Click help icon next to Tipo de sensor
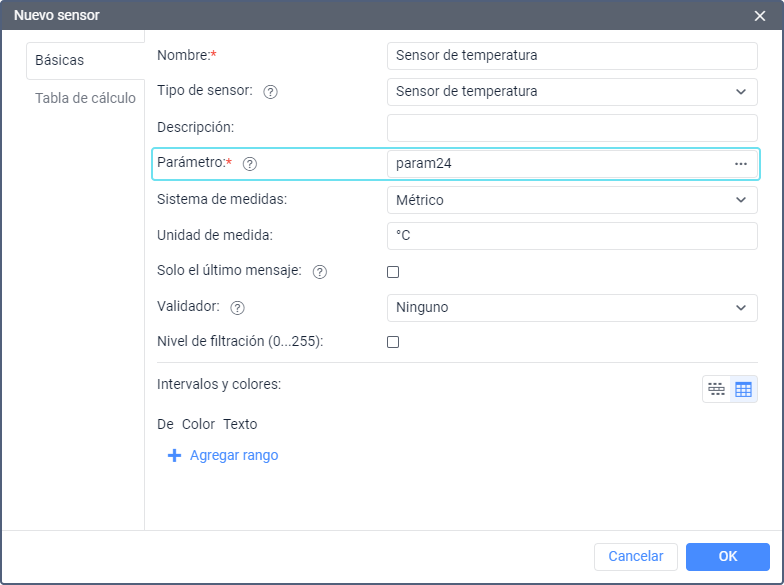 [270, 92]
